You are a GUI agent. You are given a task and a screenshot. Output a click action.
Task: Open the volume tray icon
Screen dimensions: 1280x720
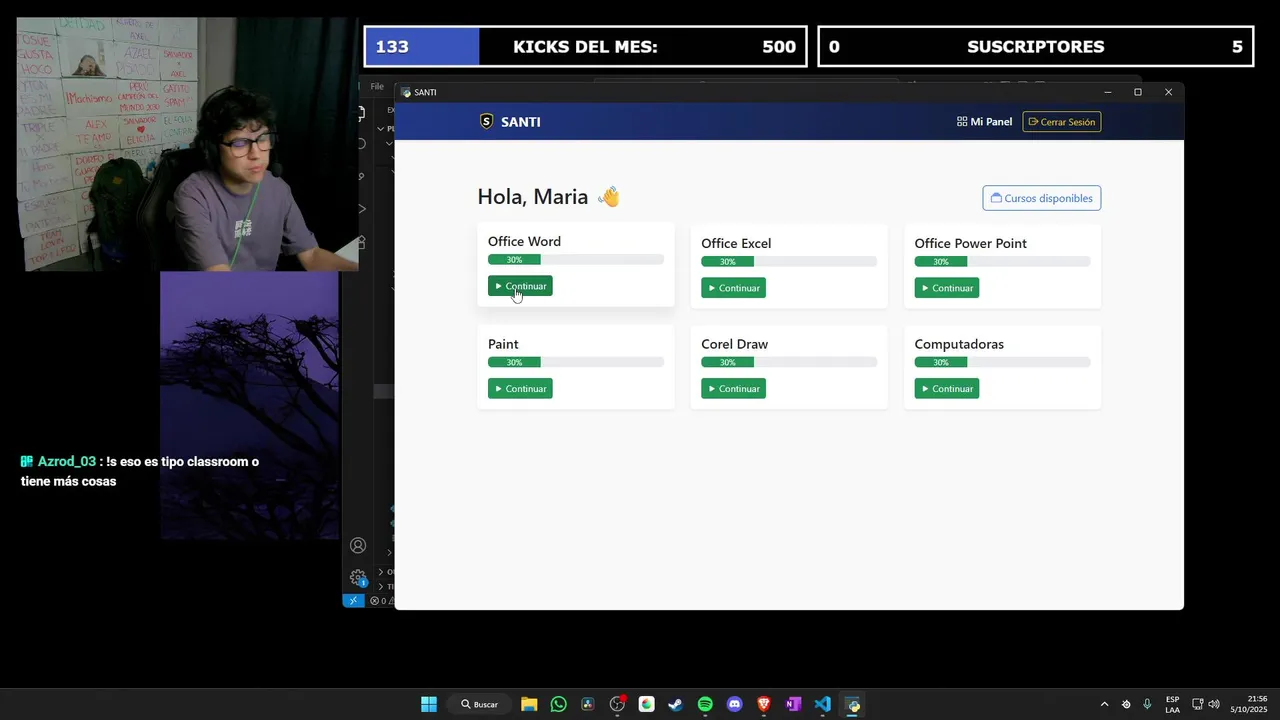1214,704
